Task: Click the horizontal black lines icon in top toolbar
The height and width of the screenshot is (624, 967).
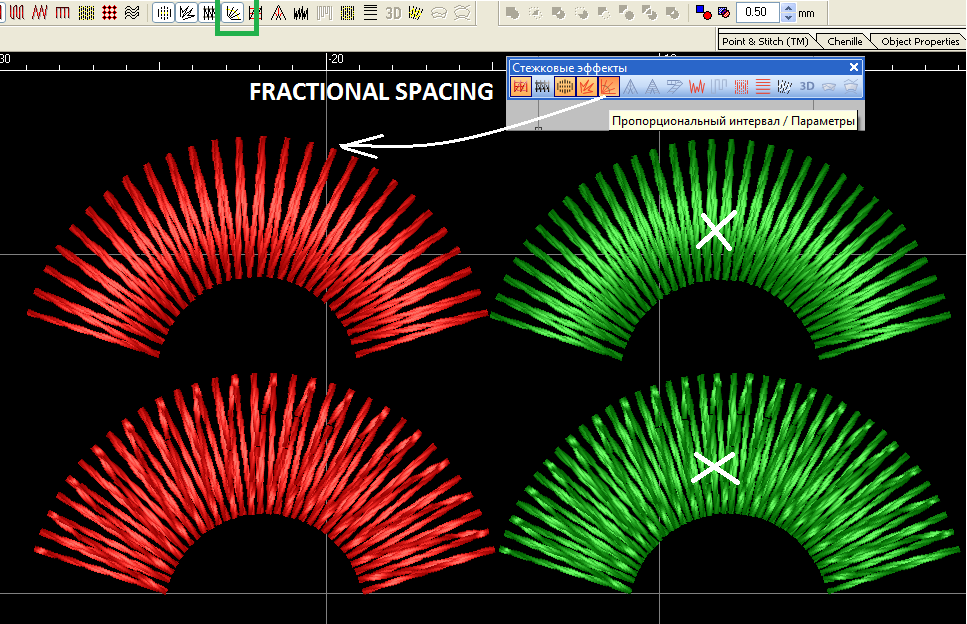Action: (x=370, y=13)
